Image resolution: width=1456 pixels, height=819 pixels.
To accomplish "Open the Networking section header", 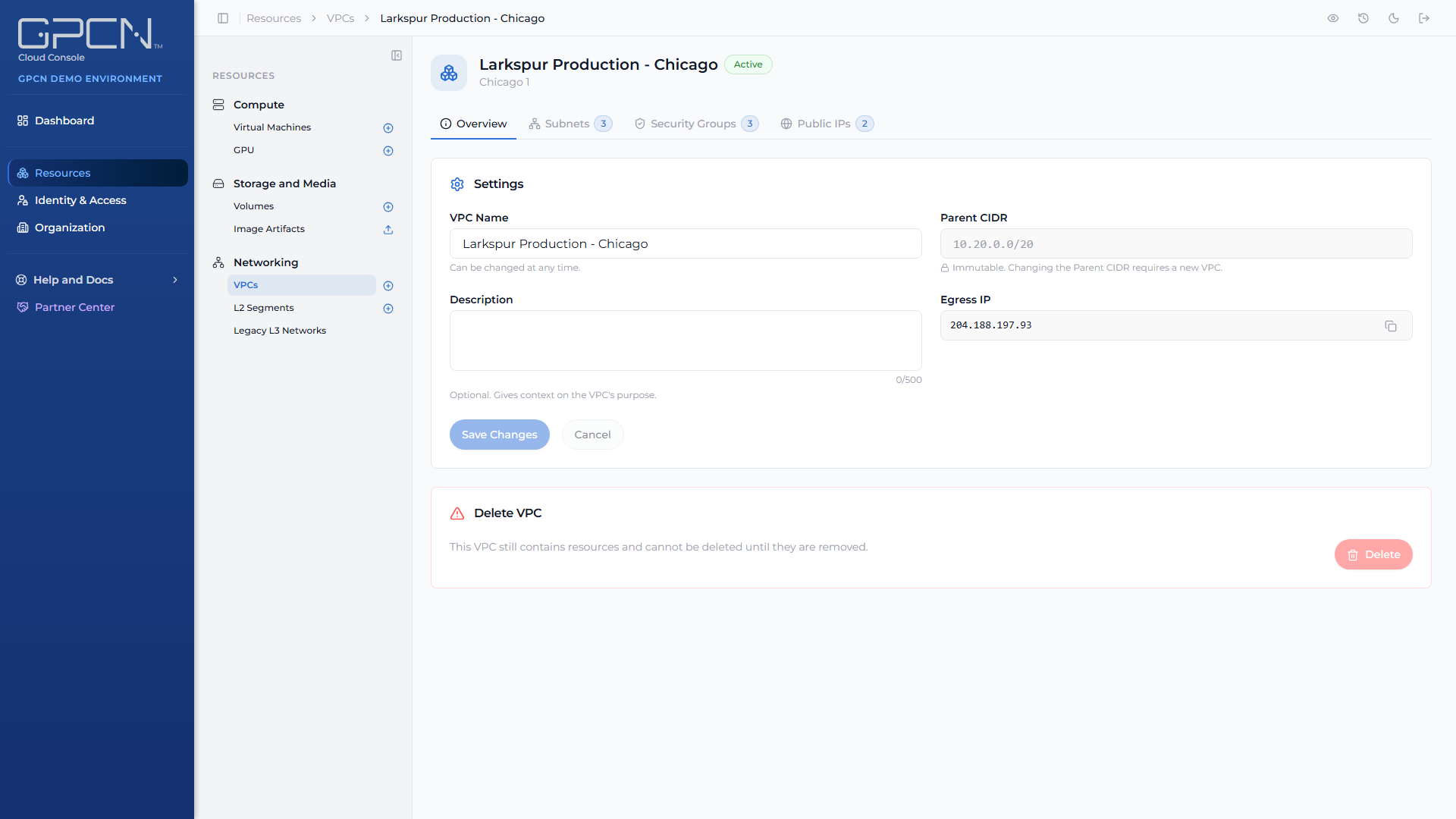I will coord(265,262).
